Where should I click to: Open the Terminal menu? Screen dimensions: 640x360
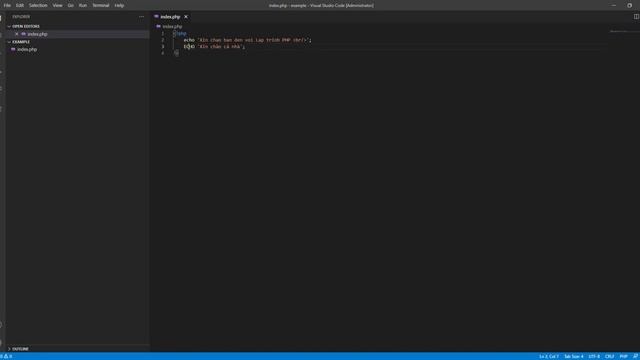(x=100, y=5)
